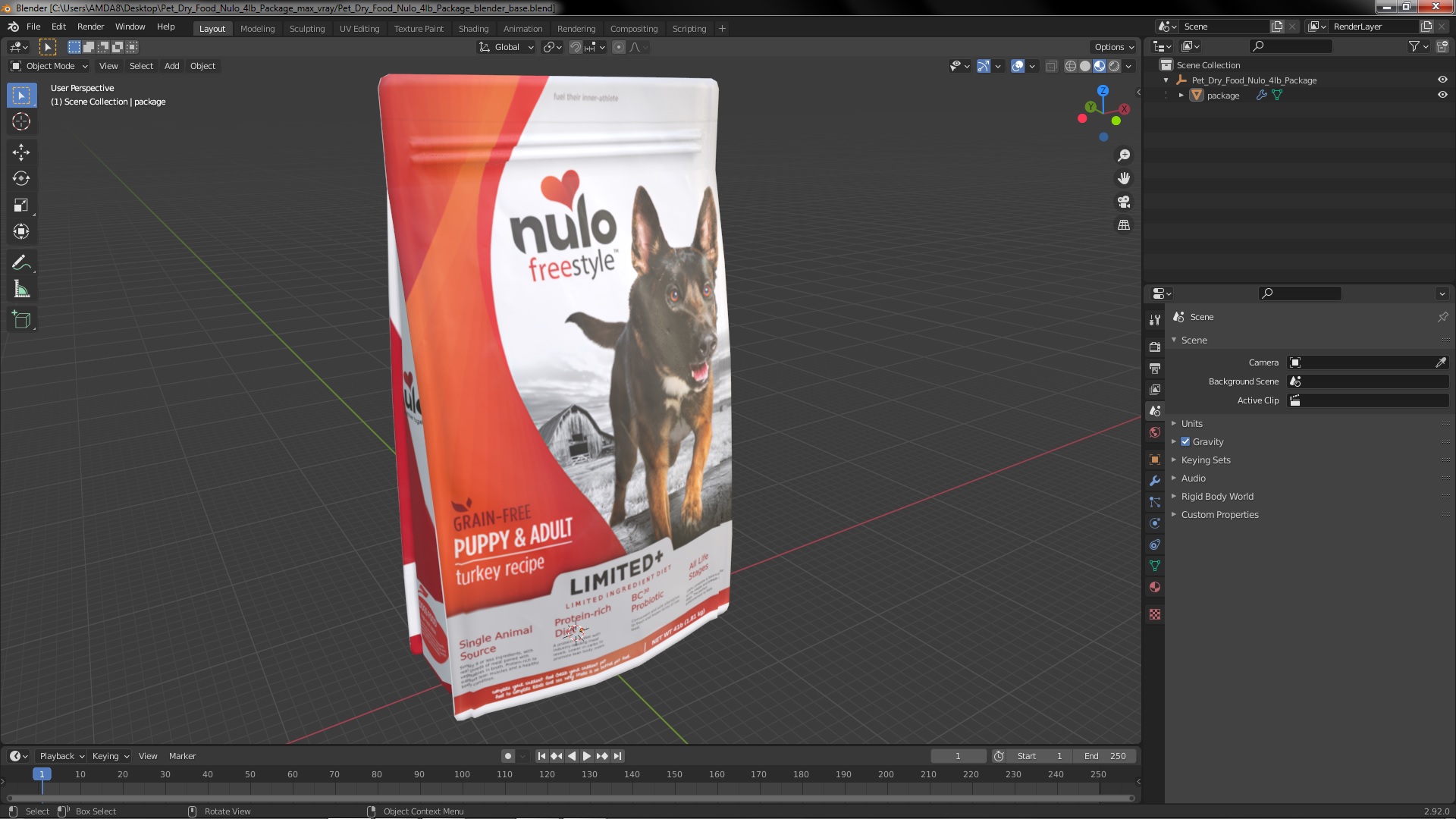The height and width of the screenshot is (819, 1456).
Task: Open the Particle properties tab
Action: pyautogui.click(x=1154, y=502)
